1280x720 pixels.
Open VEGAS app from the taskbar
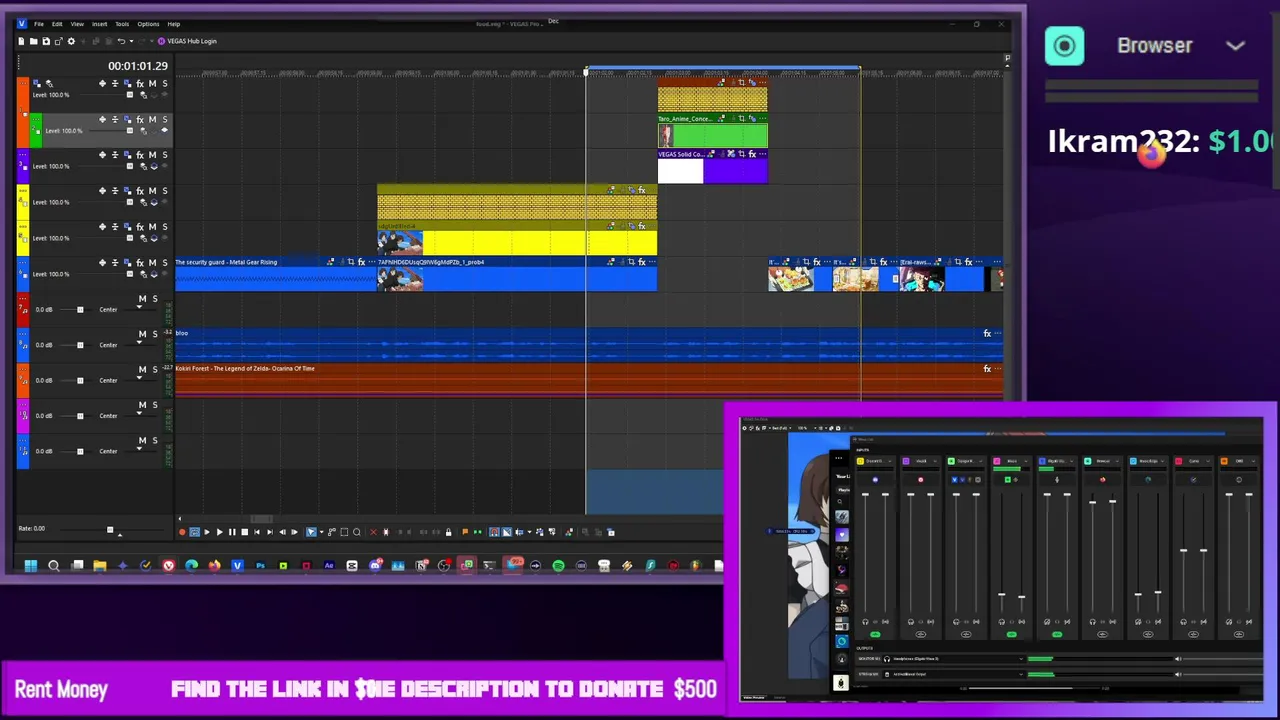click(x=237, y=566)
